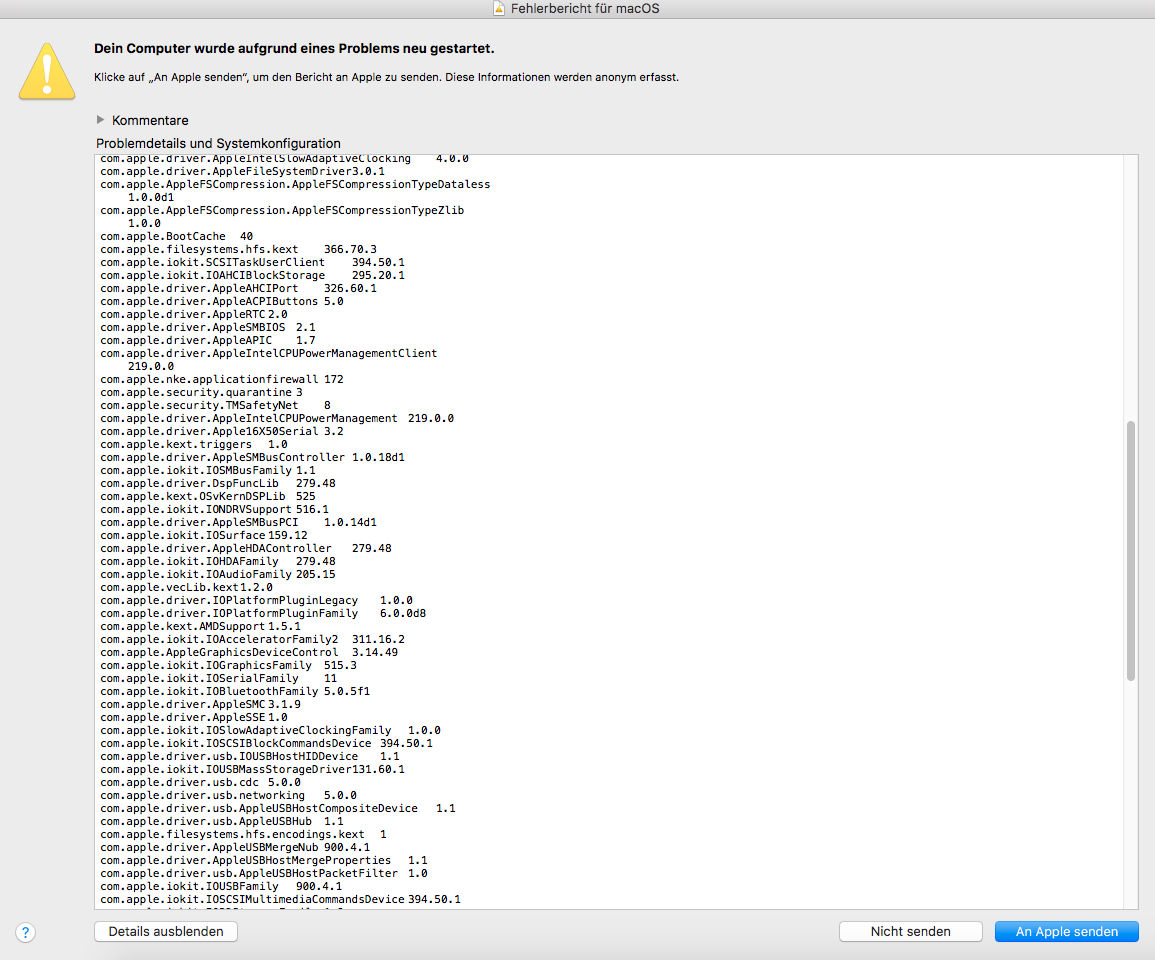Click the com.apple.driver.AppleRTC 2.0 line
1155x960 pixels.
click(194, 315)
